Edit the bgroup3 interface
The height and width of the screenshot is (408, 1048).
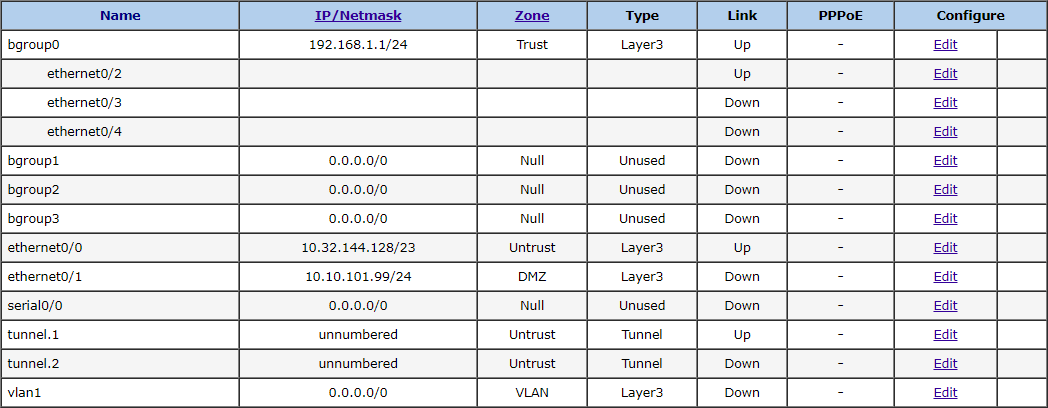pos(945,219)
